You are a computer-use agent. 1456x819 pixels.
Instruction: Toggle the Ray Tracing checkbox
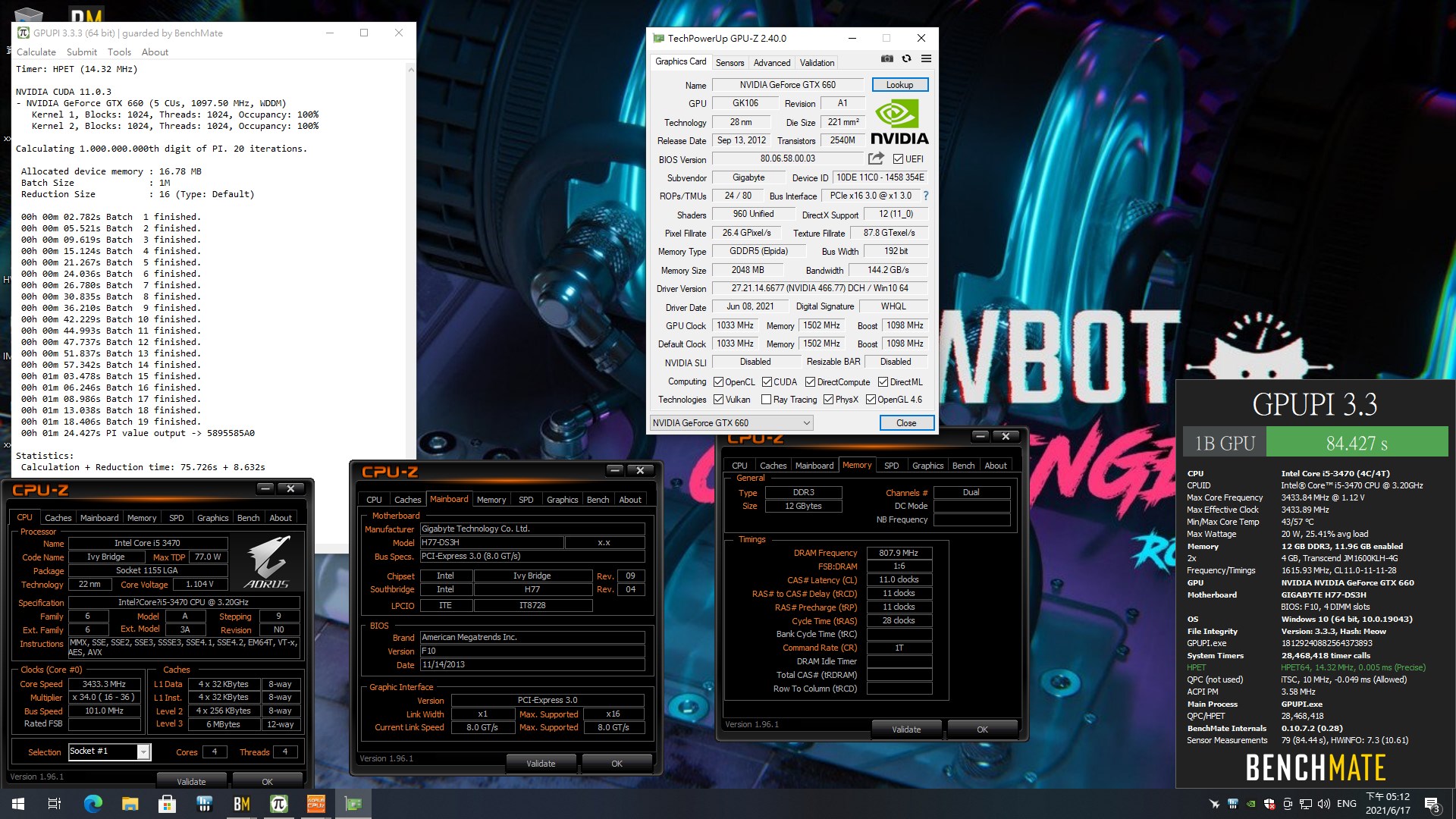(x=766, y=400)
